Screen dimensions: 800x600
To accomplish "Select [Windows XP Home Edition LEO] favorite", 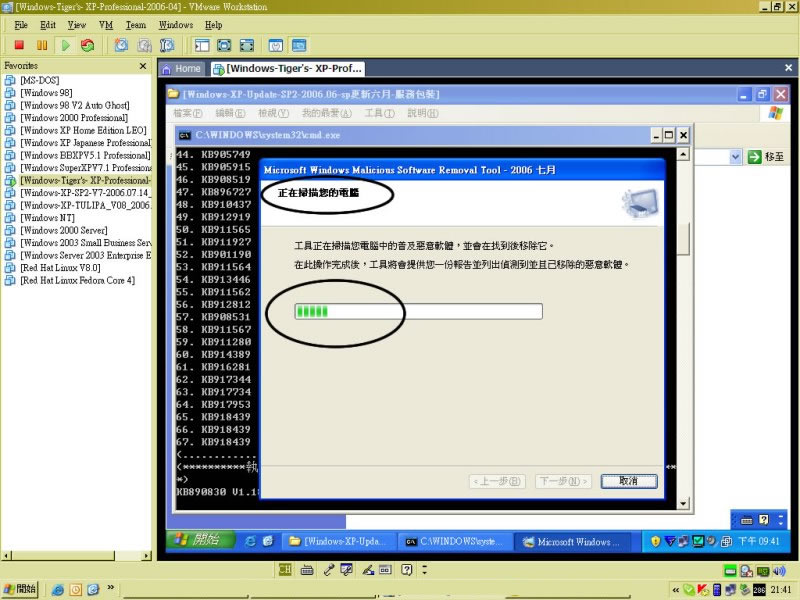I will pyautogui.click(x=83, y=130).
